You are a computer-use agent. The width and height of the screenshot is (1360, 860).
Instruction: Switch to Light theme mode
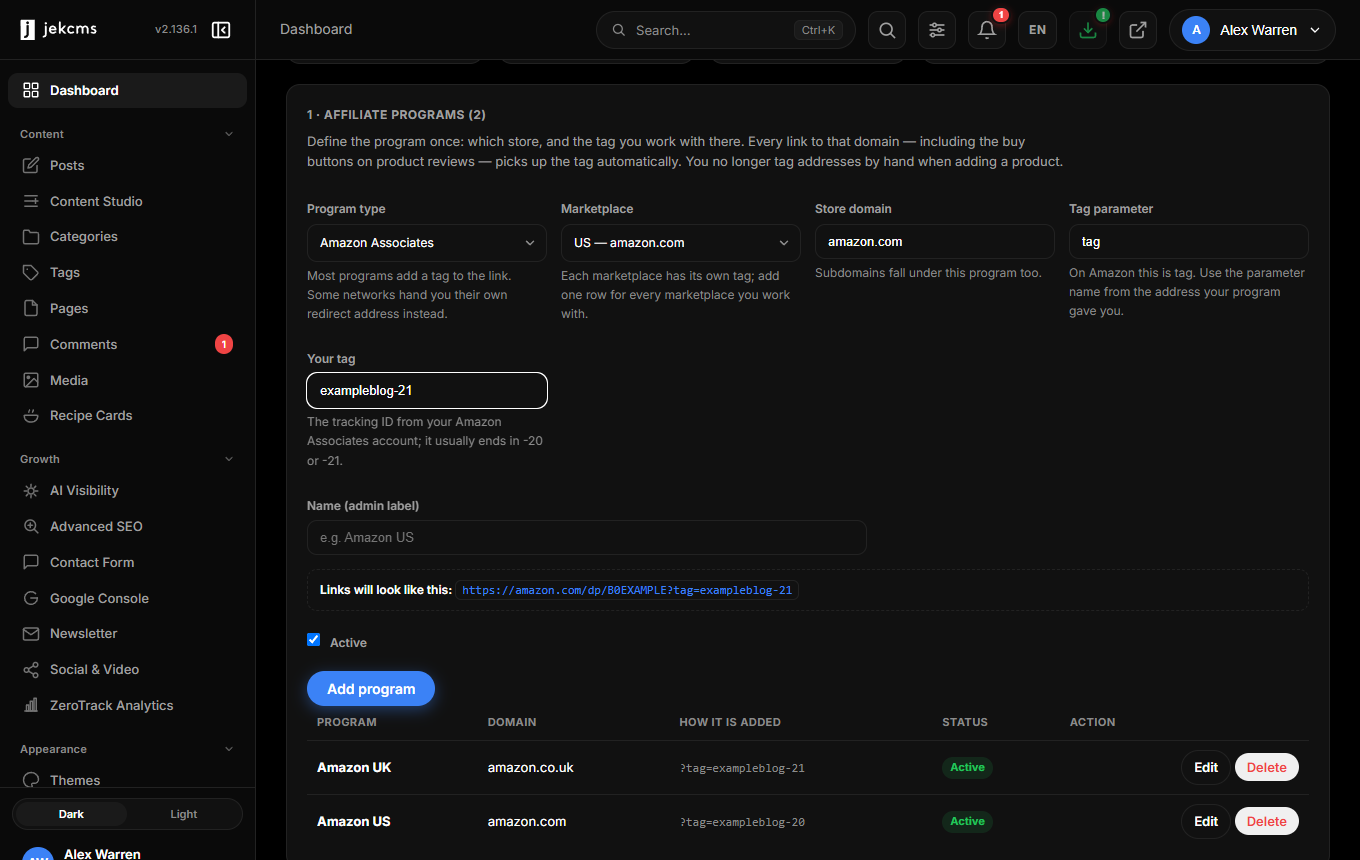[x=184, y=814]
